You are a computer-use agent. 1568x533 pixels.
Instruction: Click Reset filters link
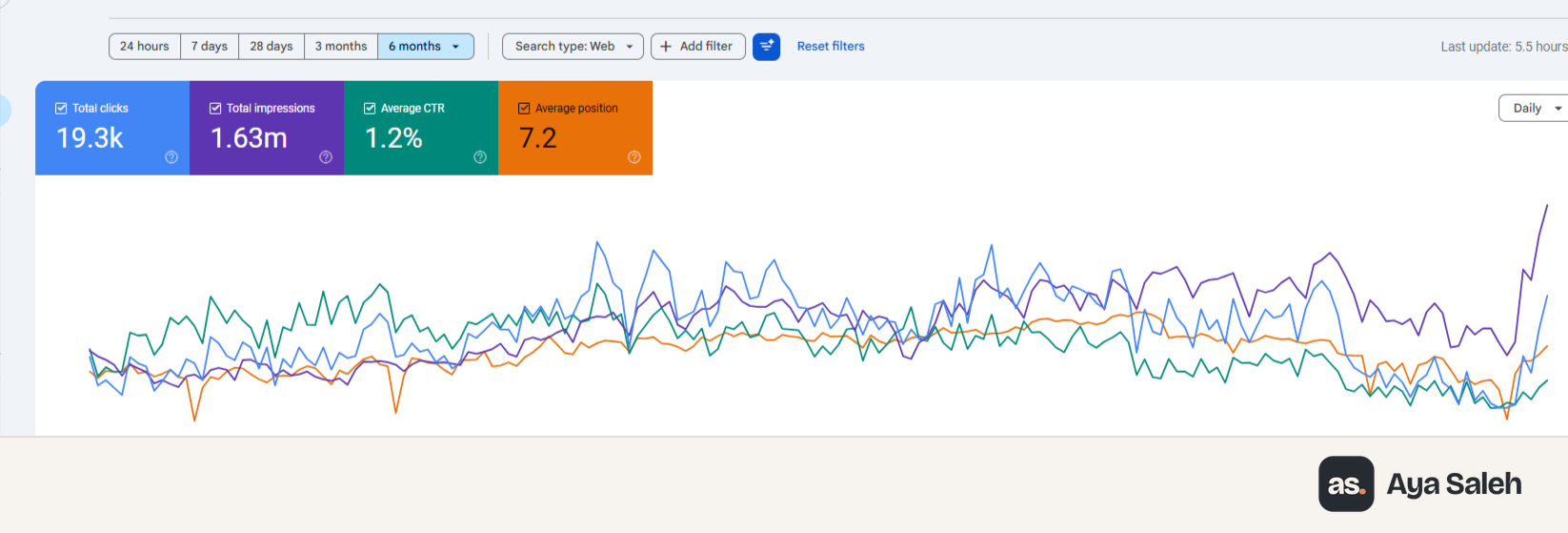831,46
